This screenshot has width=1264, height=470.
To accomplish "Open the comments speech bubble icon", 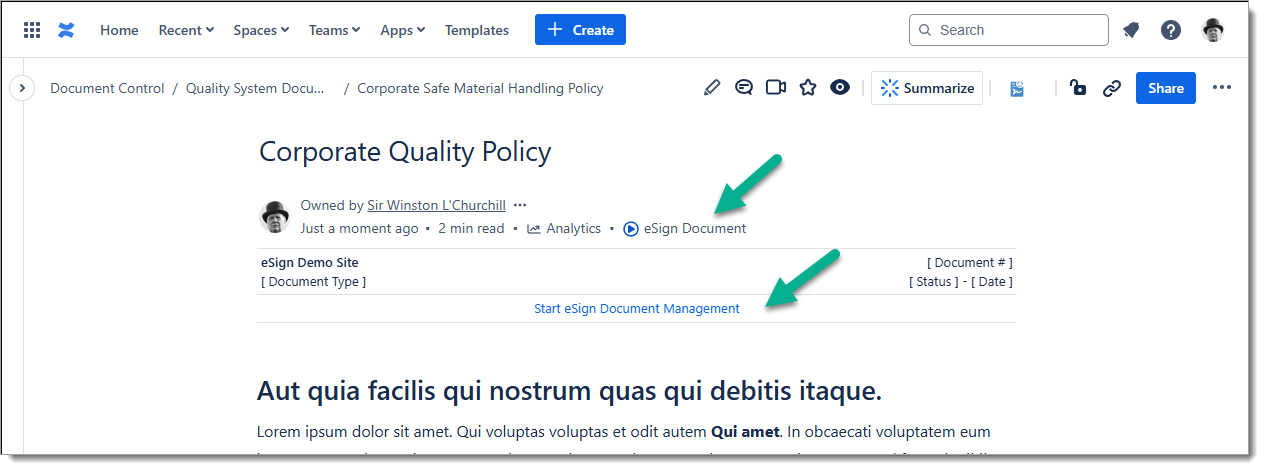I will point(744,88).
